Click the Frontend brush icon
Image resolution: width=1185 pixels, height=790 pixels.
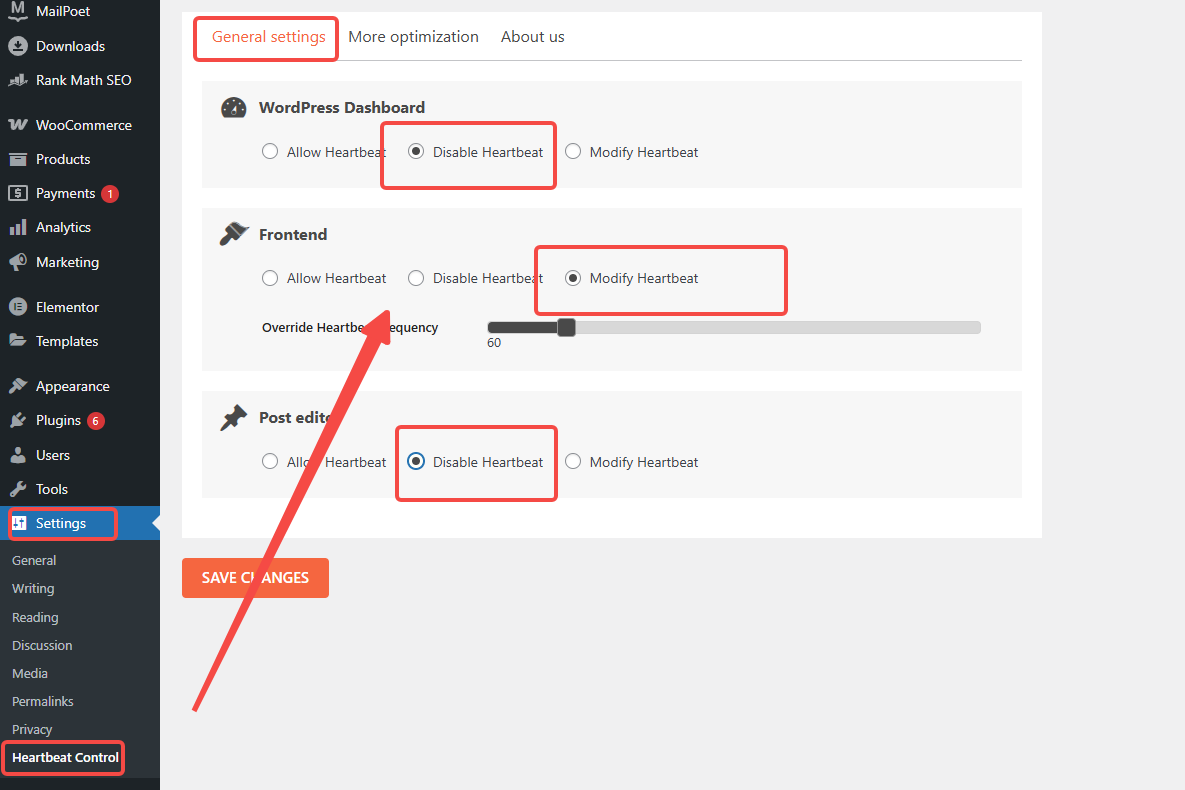click(234, 234)
